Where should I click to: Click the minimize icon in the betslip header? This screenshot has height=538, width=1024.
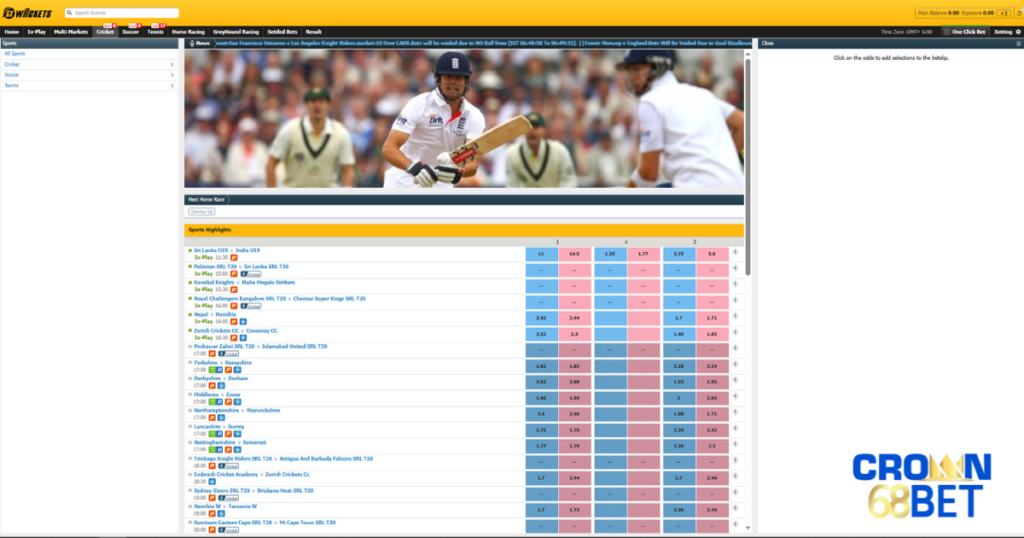click(x=1018, y=43)
